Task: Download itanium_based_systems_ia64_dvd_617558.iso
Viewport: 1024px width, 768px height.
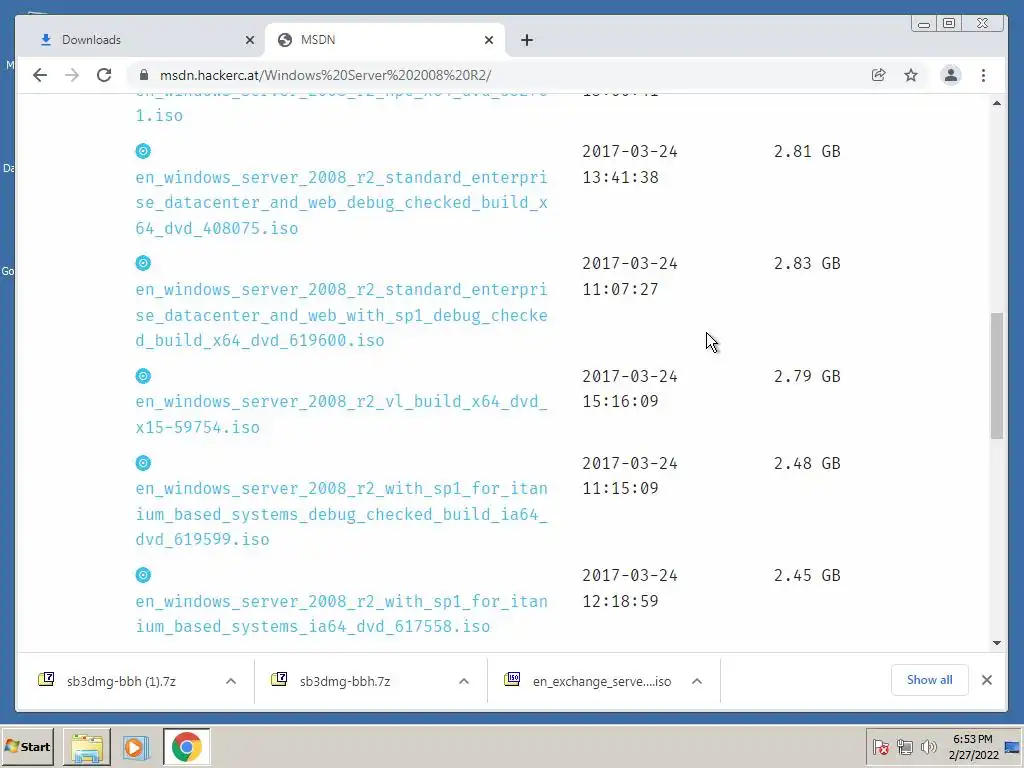Action: point(342,614)
